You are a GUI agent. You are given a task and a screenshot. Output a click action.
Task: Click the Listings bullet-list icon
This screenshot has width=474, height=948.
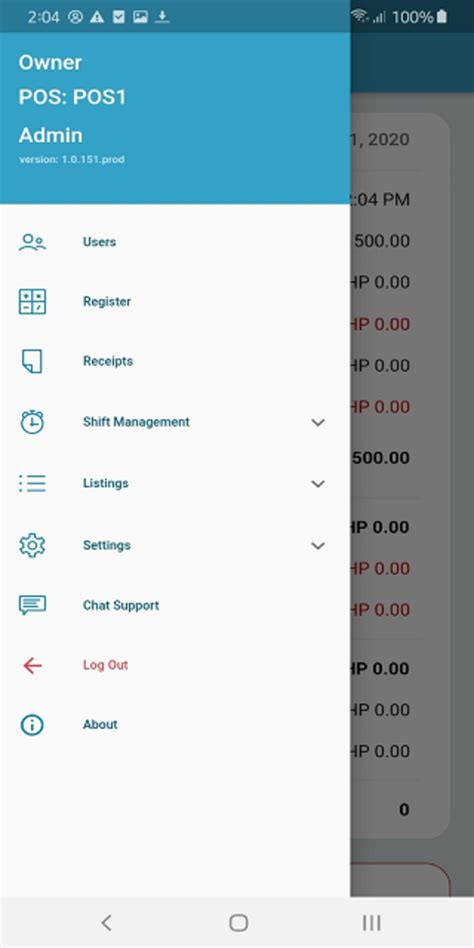tap(32, 483)
